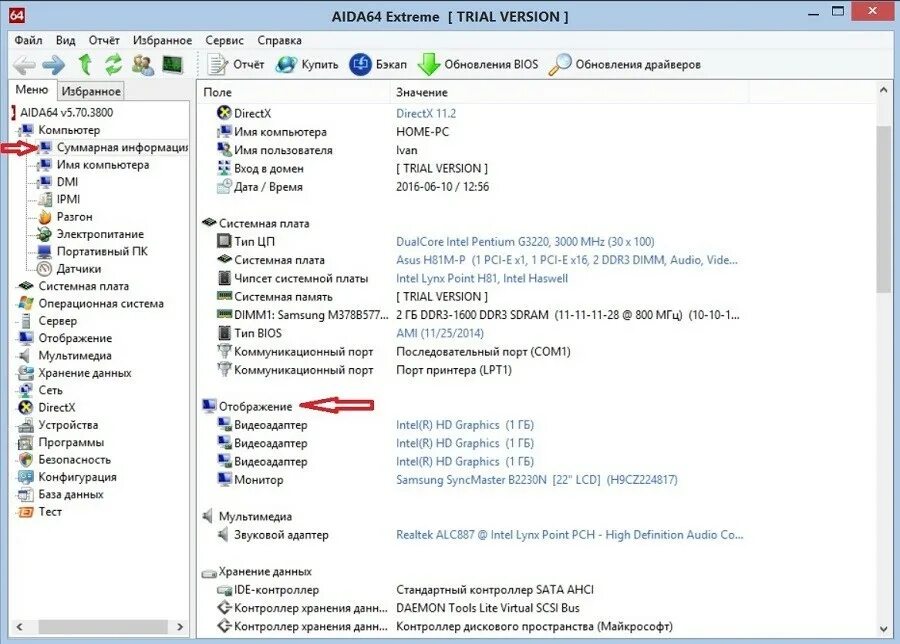Click the Поле column header
This screenshot has width=900, height=644.
[293, 92]
